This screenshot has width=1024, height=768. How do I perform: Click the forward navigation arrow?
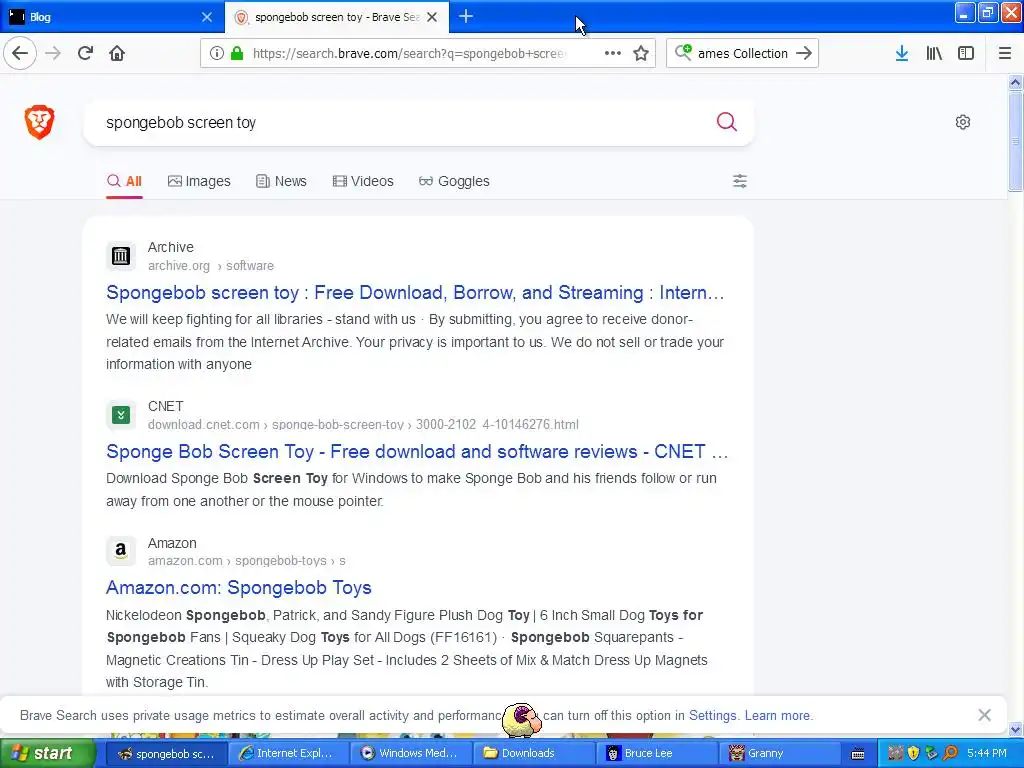tap(53, 53)
